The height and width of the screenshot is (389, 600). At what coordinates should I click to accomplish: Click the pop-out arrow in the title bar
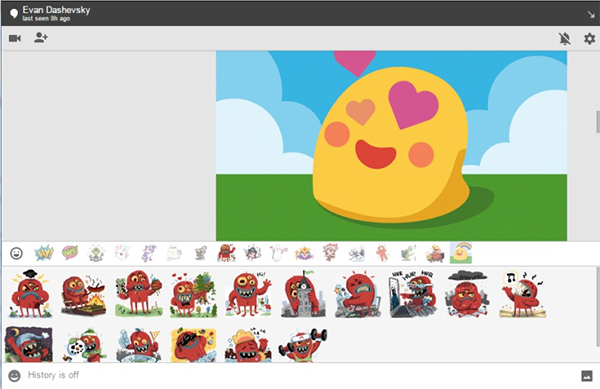pyautogui.click(x=591, y=15)
